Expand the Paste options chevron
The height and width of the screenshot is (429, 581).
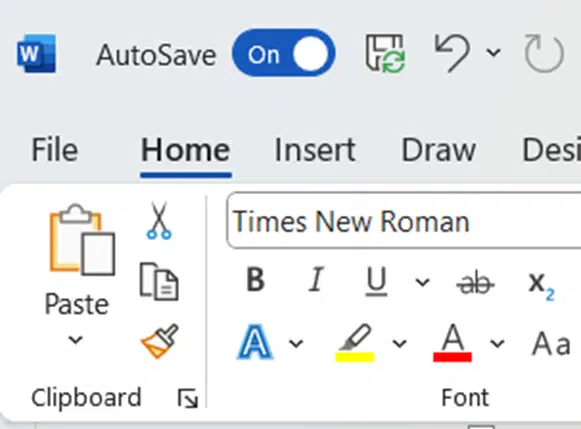pos(76,339)
